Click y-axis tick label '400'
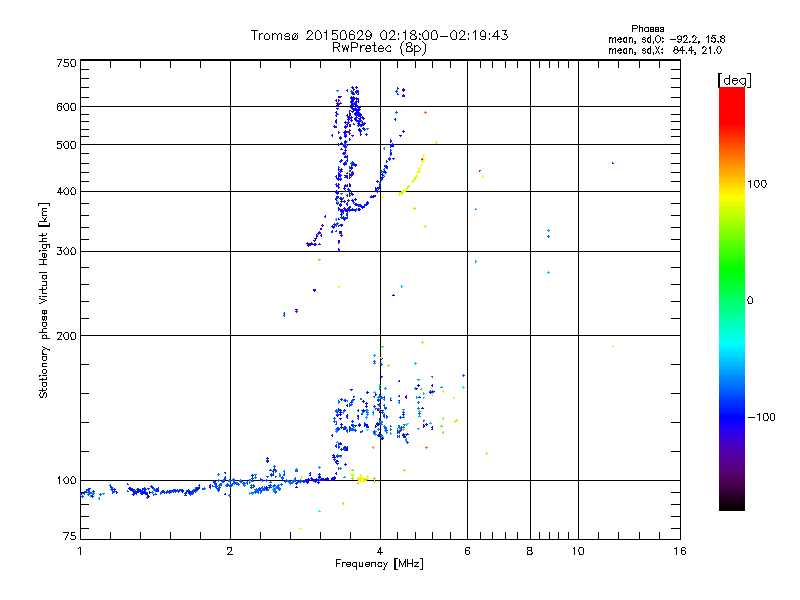The height and width of the screenshot is (600, 800). [x=66, y=192]
